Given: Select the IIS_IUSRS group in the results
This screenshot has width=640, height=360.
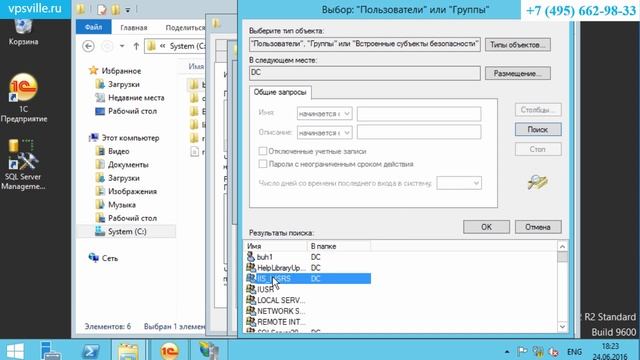Looking at the screenshot, I should [x=308, y=278].
